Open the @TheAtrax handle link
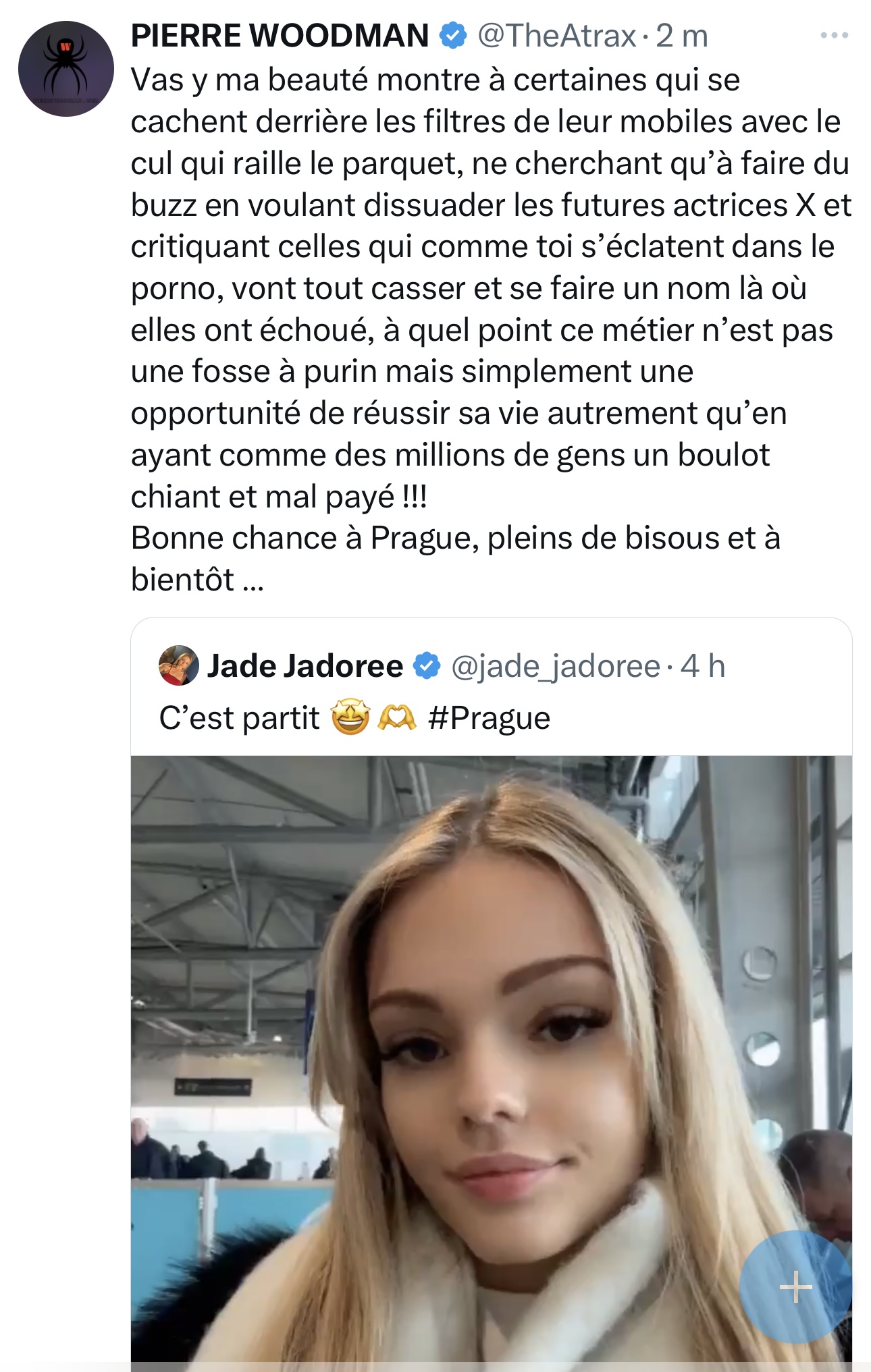 point(556,36)
